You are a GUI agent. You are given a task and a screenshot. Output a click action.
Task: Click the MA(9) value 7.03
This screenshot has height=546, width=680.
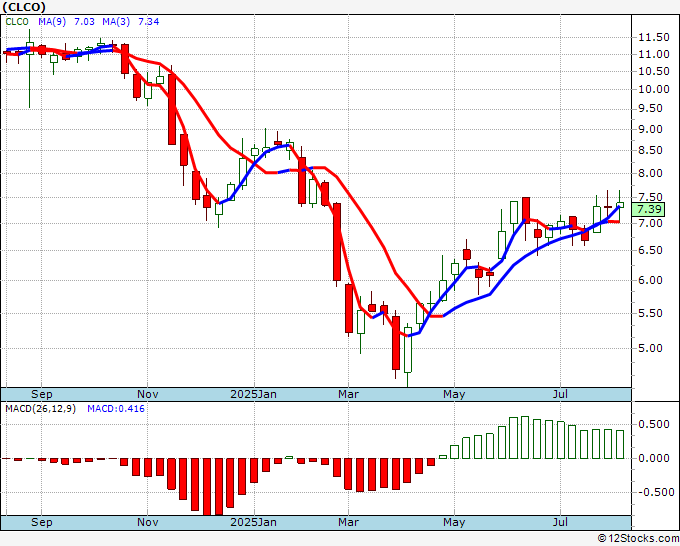[x=84, y=22]
